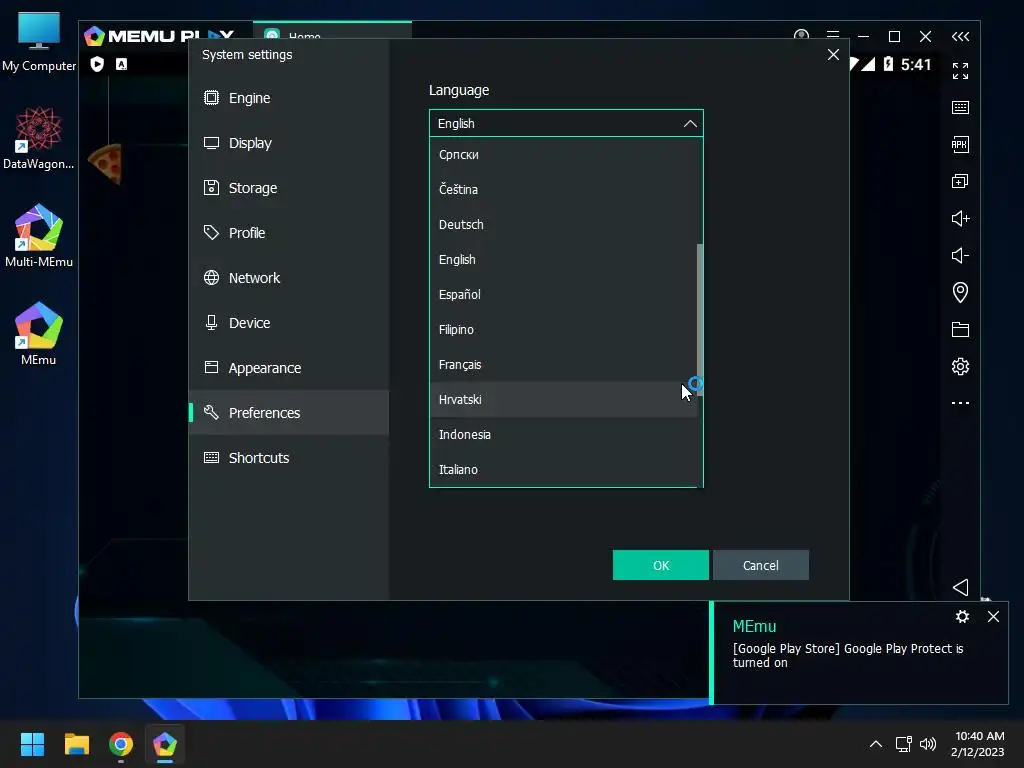Choose Italiano from the language list
Image resolution: width=1024 pixels, height=768 pixels.
(x=564, y=470)
